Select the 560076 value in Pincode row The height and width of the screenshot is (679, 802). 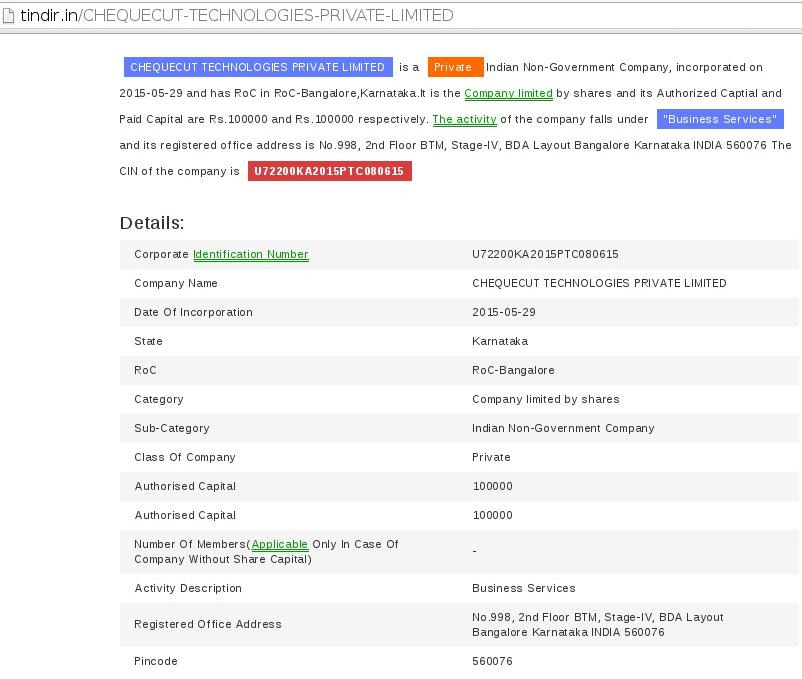492,662
